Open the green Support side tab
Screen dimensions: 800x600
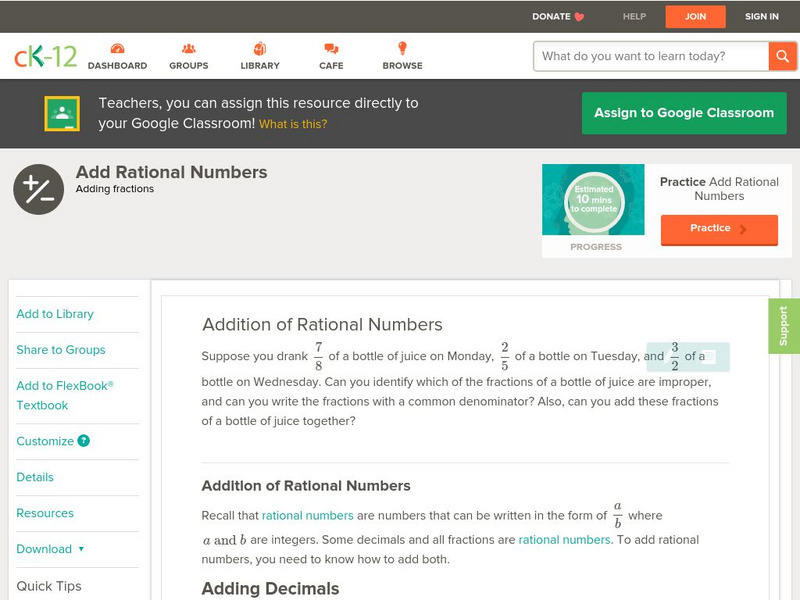(x=784, y=326)
